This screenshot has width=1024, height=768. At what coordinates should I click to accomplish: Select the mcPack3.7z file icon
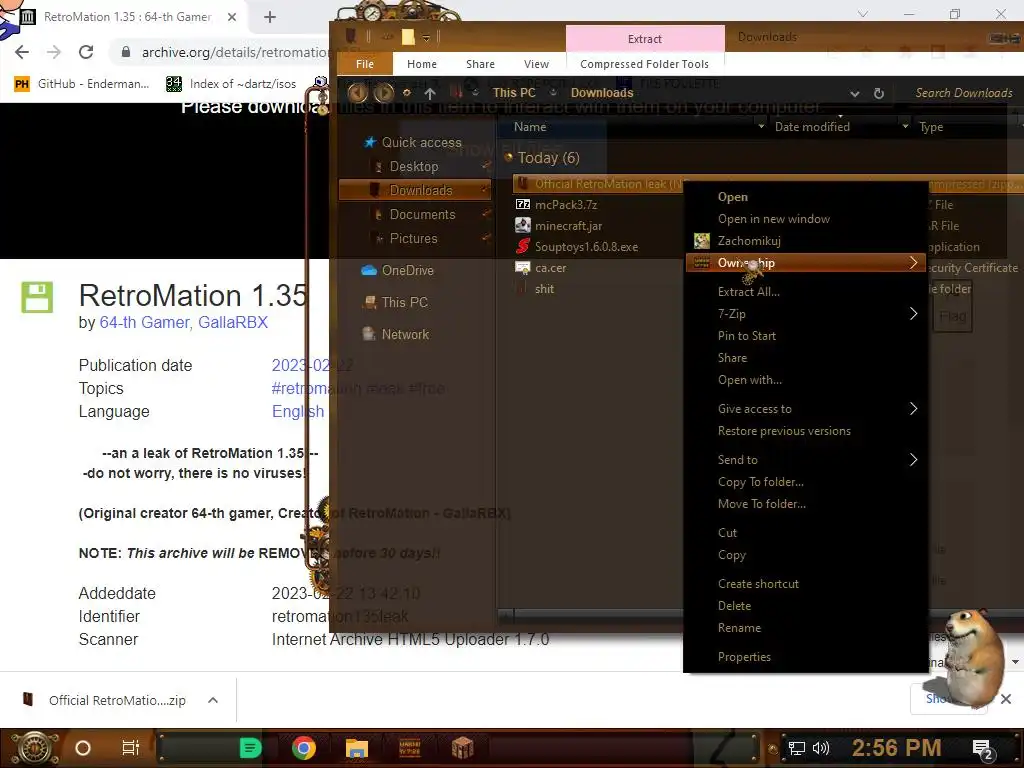tap(523, 204)
